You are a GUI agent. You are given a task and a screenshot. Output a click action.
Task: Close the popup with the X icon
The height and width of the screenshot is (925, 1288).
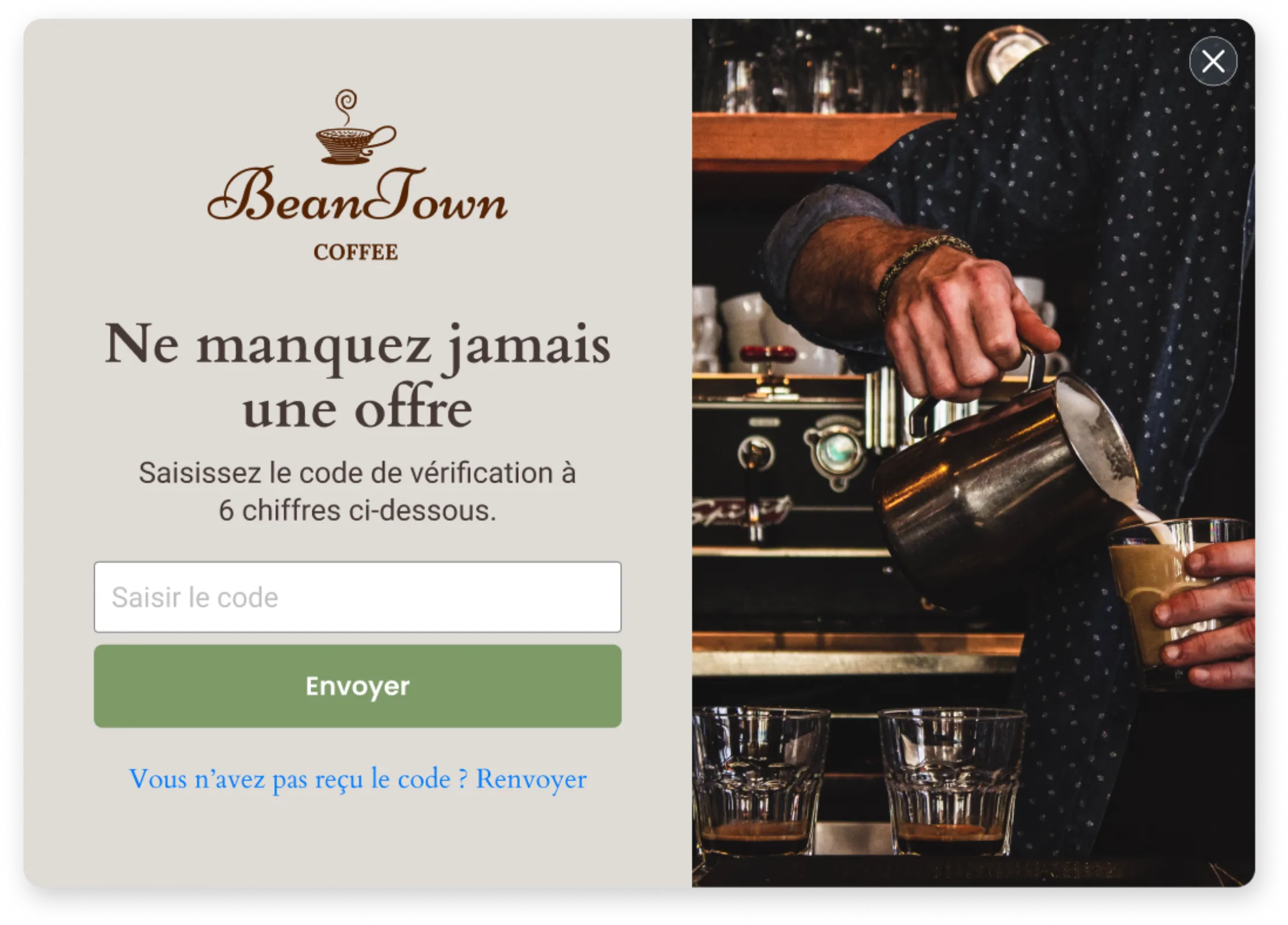[1213, 61]
